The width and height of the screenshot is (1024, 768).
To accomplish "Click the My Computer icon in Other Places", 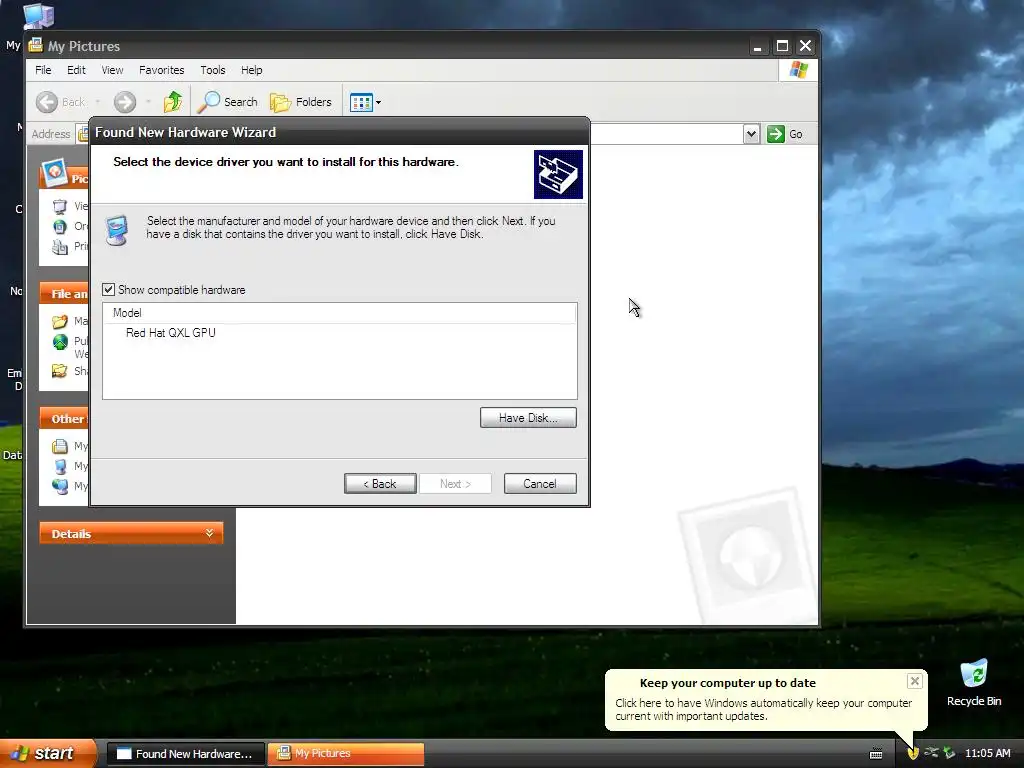I will tap(59, 466).
